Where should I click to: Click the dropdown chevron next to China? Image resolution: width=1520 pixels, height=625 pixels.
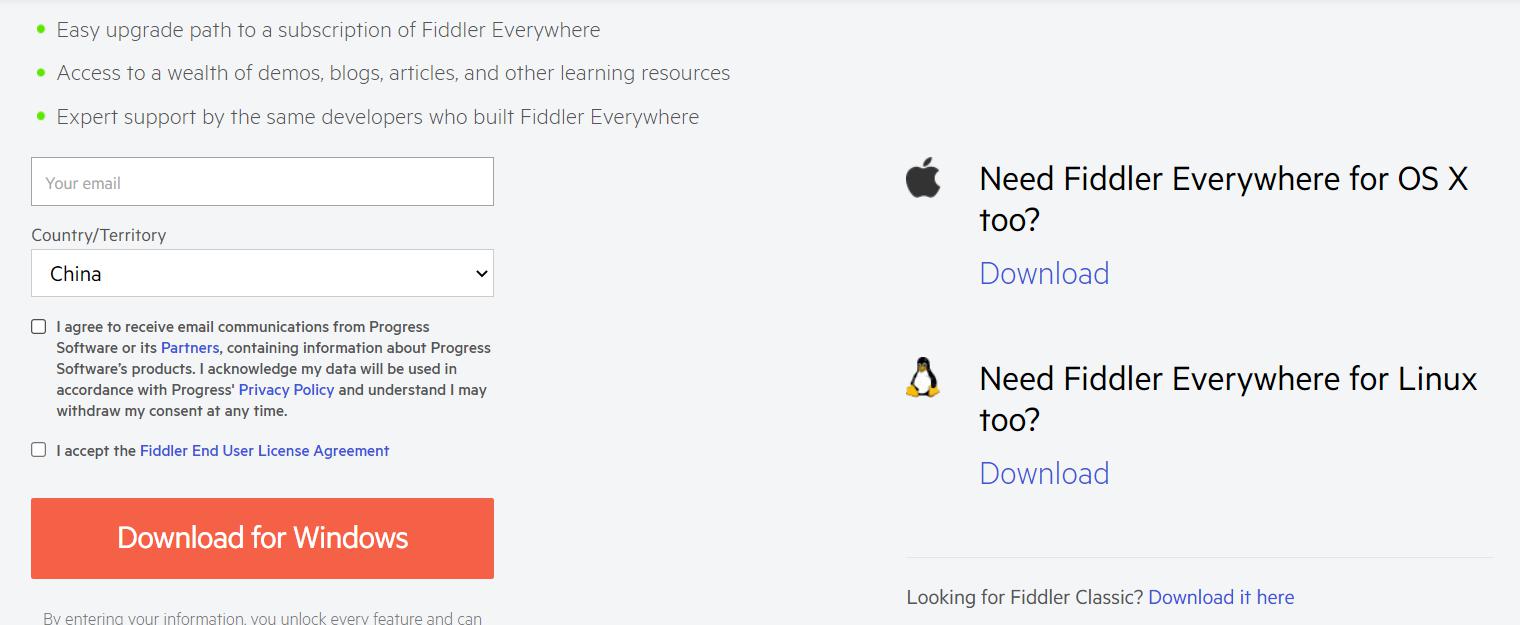point(480,272)
